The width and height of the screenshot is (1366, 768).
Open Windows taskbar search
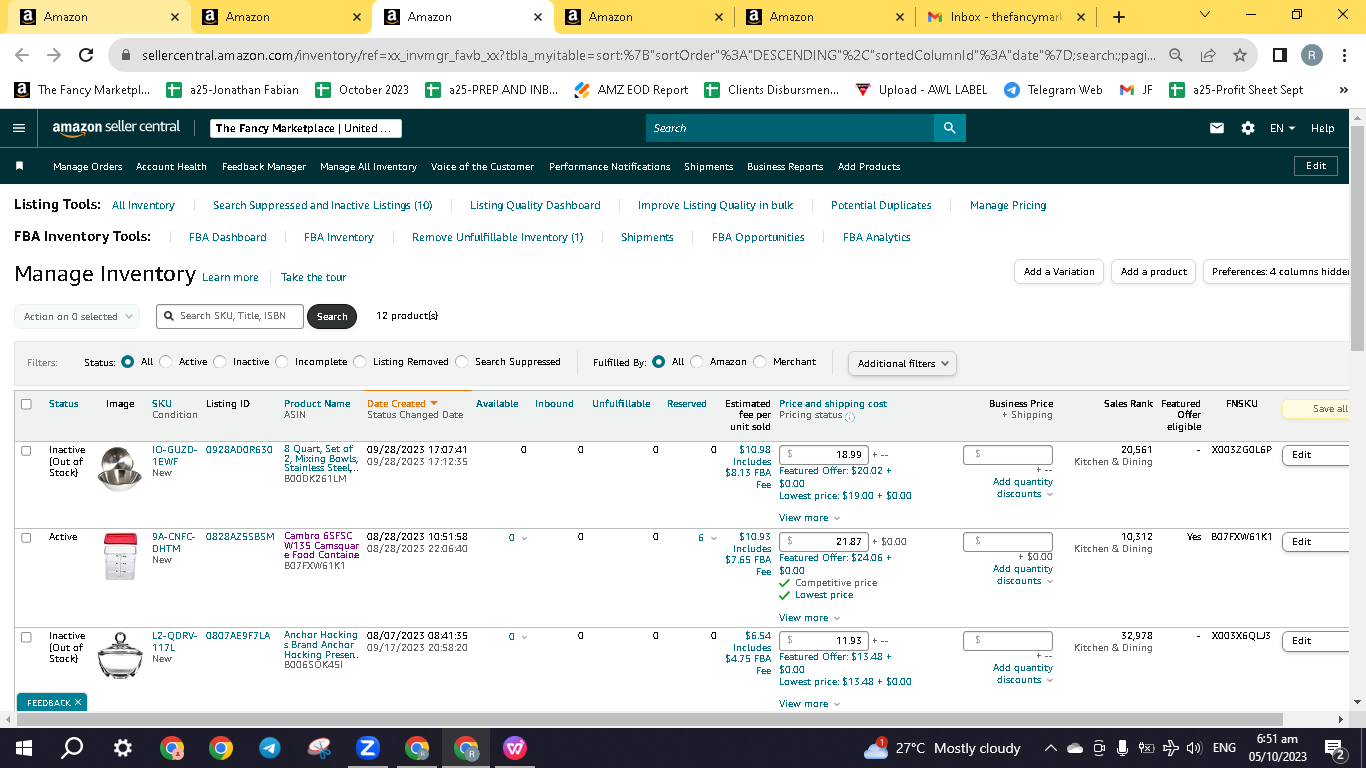click(x=72, y=748)
